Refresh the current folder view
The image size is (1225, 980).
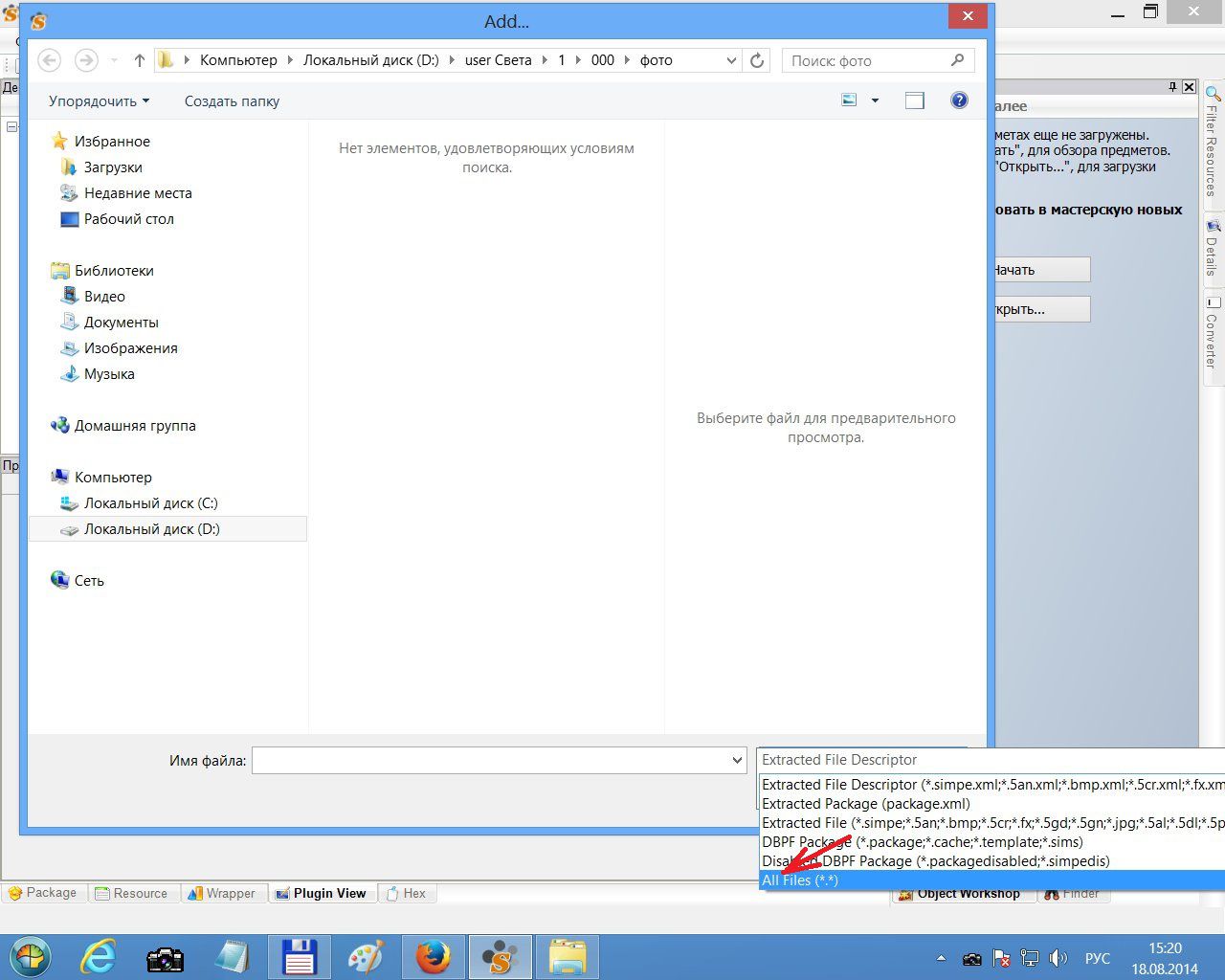tap(757, 60)
